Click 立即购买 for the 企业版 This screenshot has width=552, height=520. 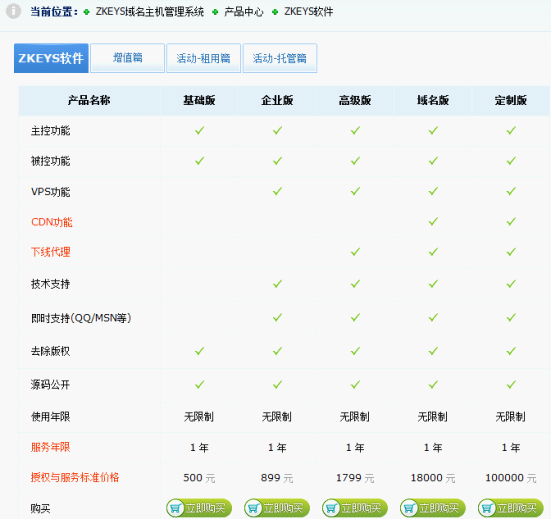point(277,508)
